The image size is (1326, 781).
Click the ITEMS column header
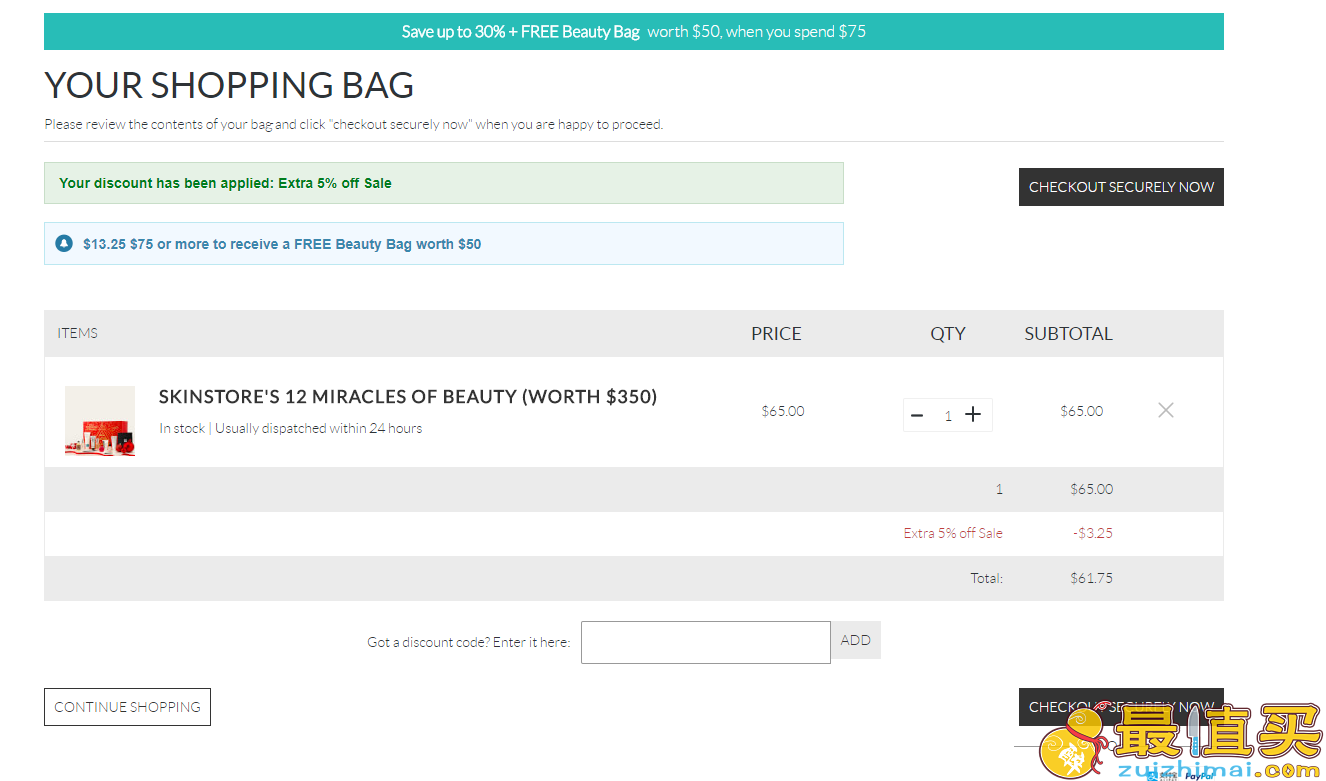[x=78, y=333]
